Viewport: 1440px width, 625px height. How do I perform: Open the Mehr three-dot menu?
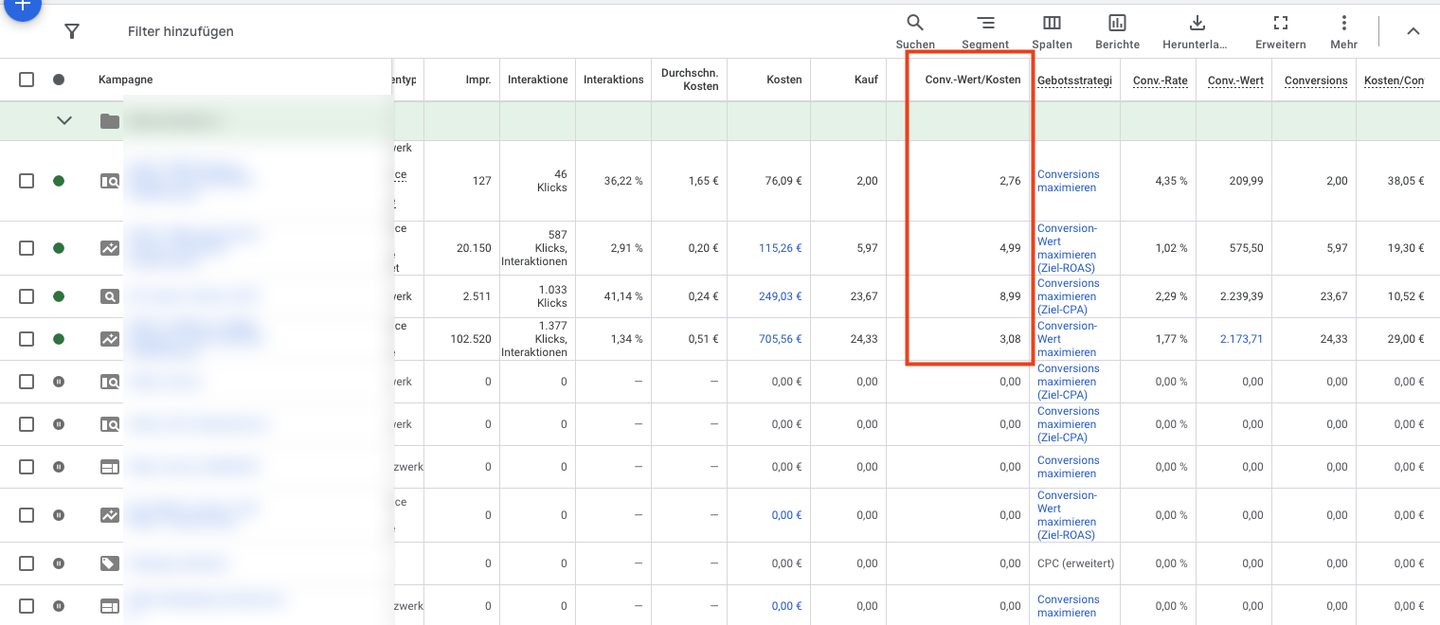[1344, 31]
